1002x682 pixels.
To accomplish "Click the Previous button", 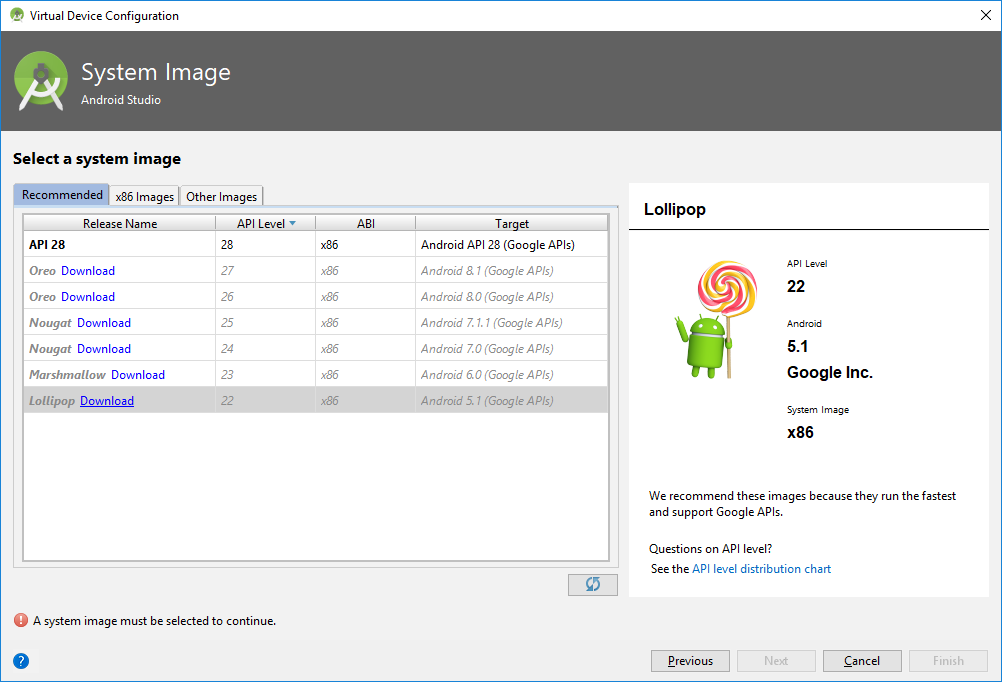I will point(690,660).
